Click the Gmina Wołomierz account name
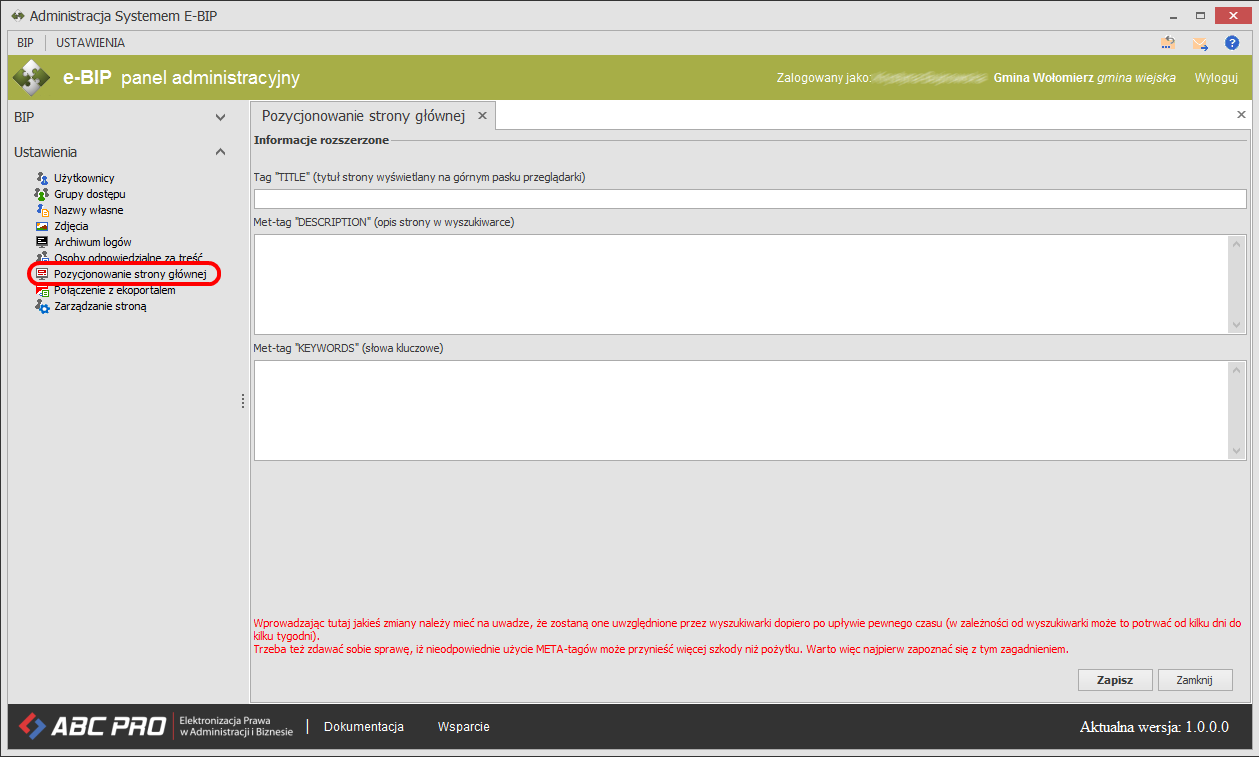 [1043, 78]
